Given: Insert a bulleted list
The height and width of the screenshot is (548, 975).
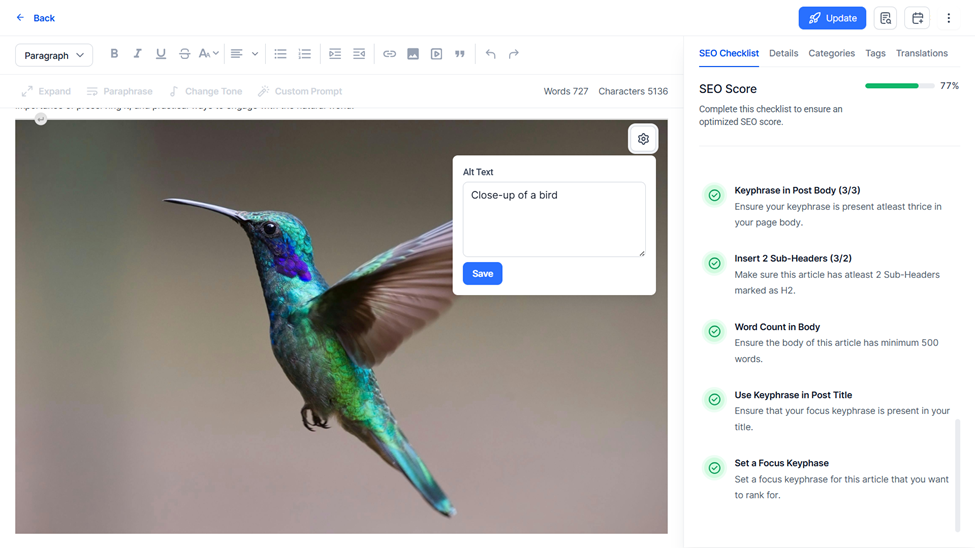Looking at the screenshot, I should (x=280, y=53).
